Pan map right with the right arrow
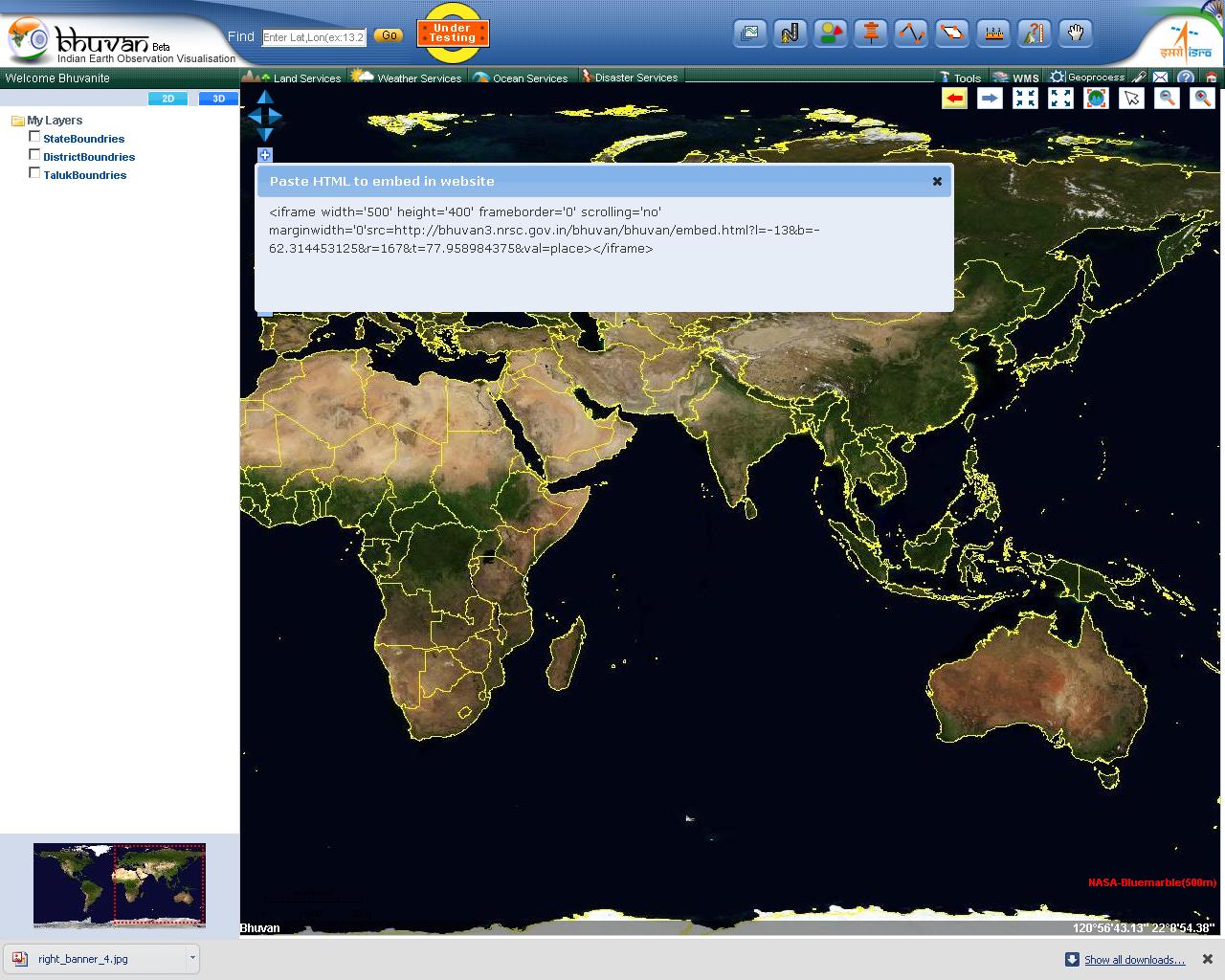 [276, 116]
